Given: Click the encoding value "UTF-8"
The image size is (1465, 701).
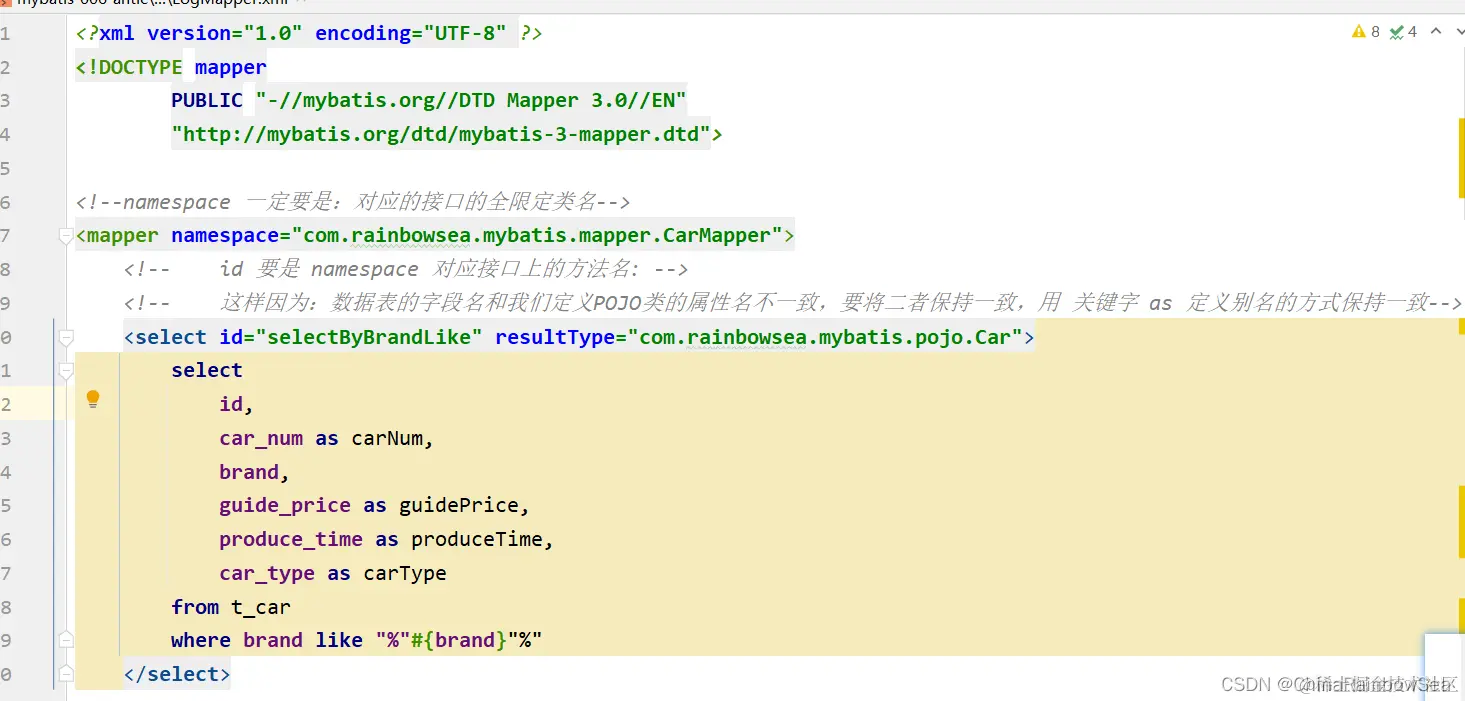Looking at the screenshot, I should click(x=465, y=33).
